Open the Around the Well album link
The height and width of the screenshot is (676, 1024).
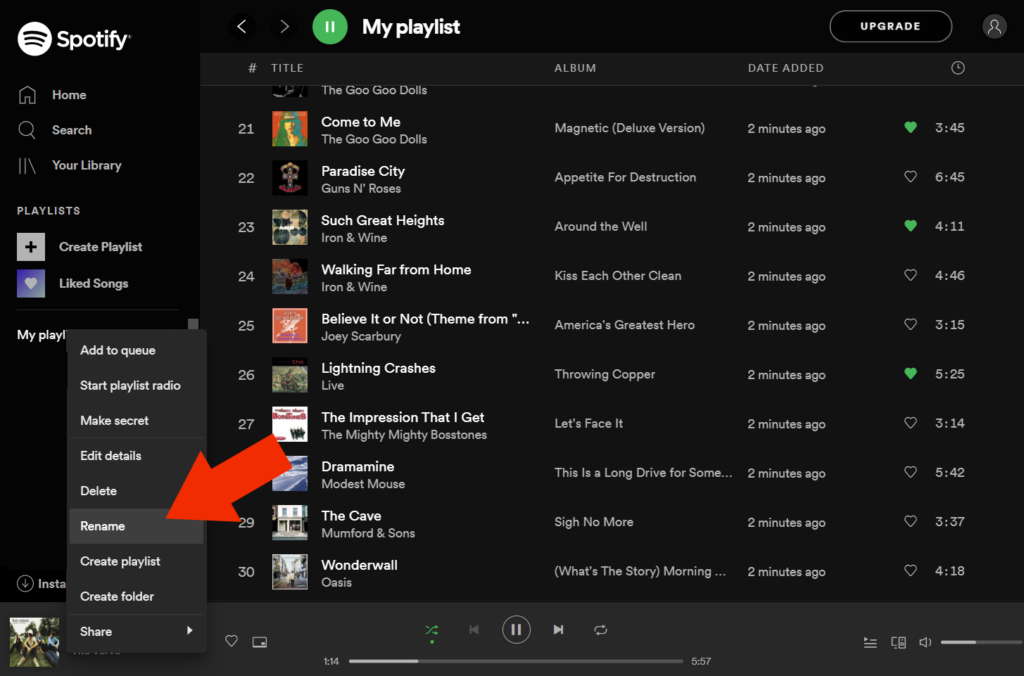click(601, 227)
